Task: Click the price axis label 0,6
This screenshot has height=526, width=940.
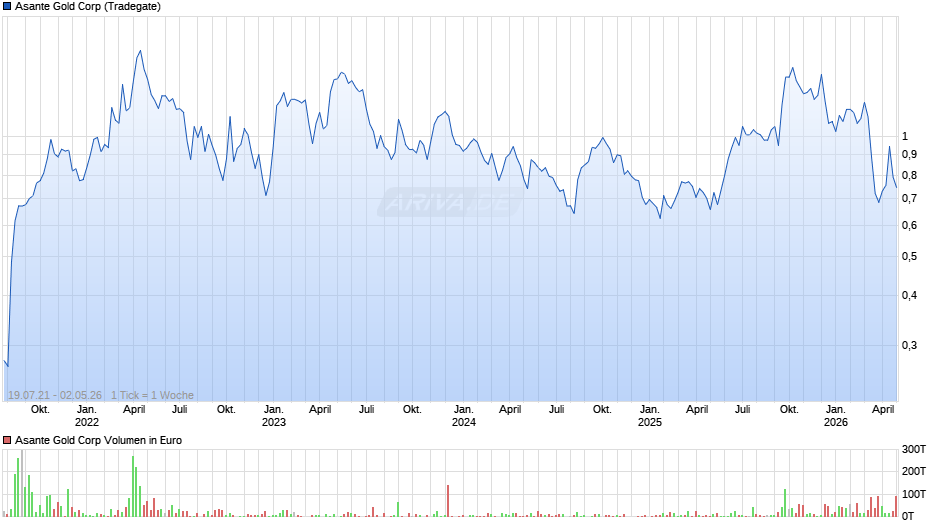Action: point(909,226)
